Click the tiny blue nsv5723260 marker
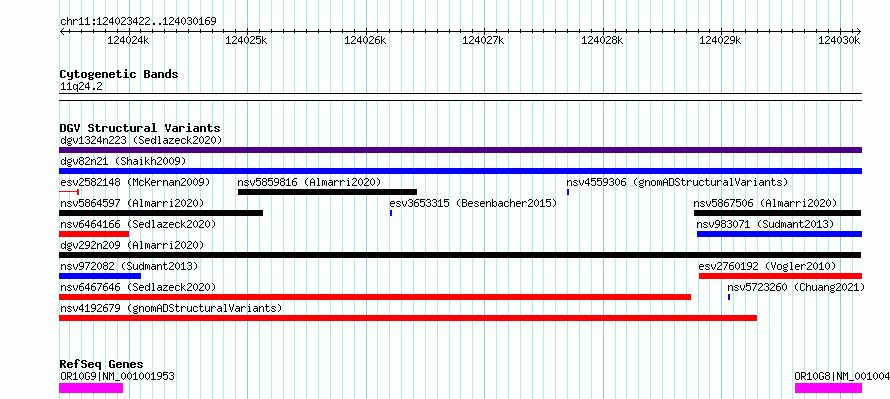 (729, 297)
